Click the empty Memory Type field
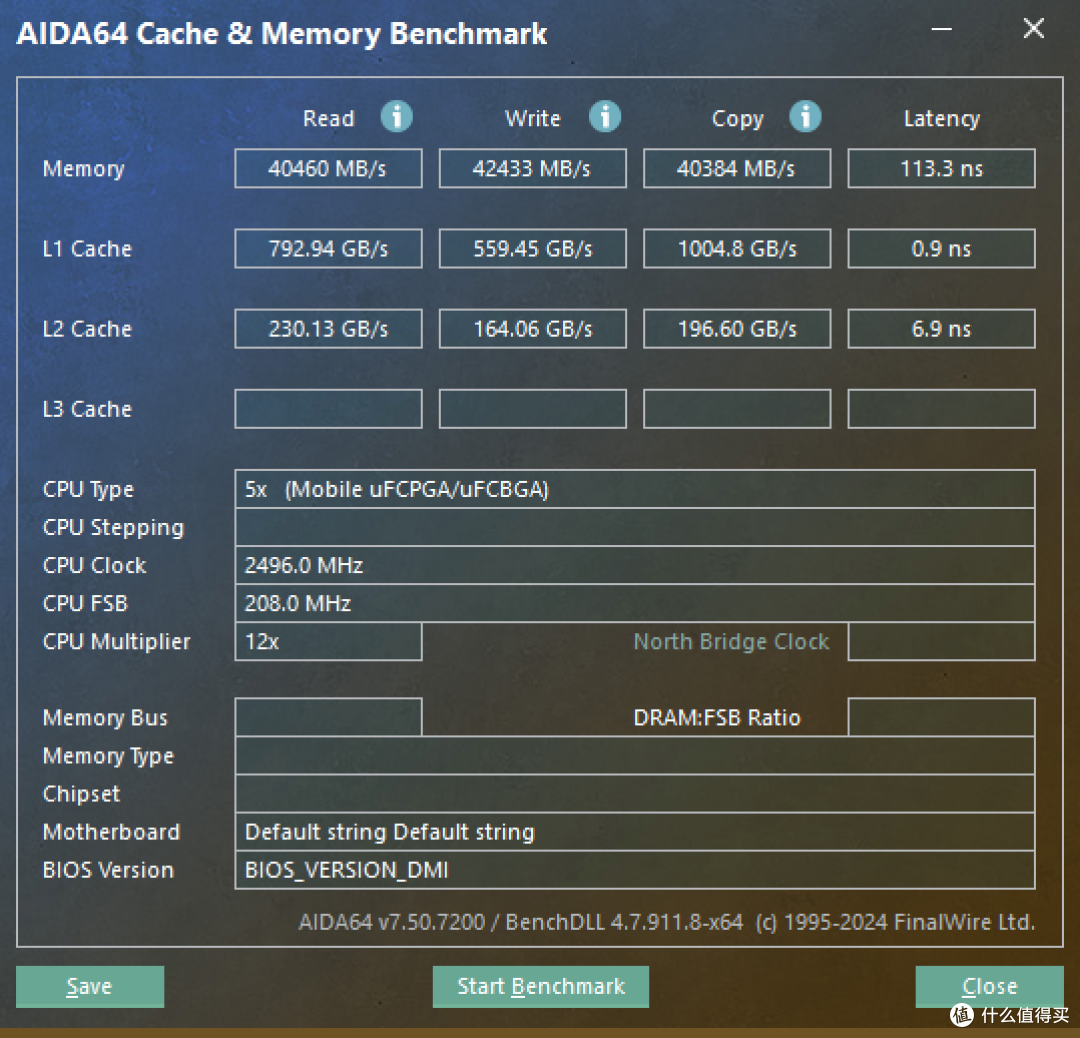The image size is (1080, 1038). coord(634,756)
